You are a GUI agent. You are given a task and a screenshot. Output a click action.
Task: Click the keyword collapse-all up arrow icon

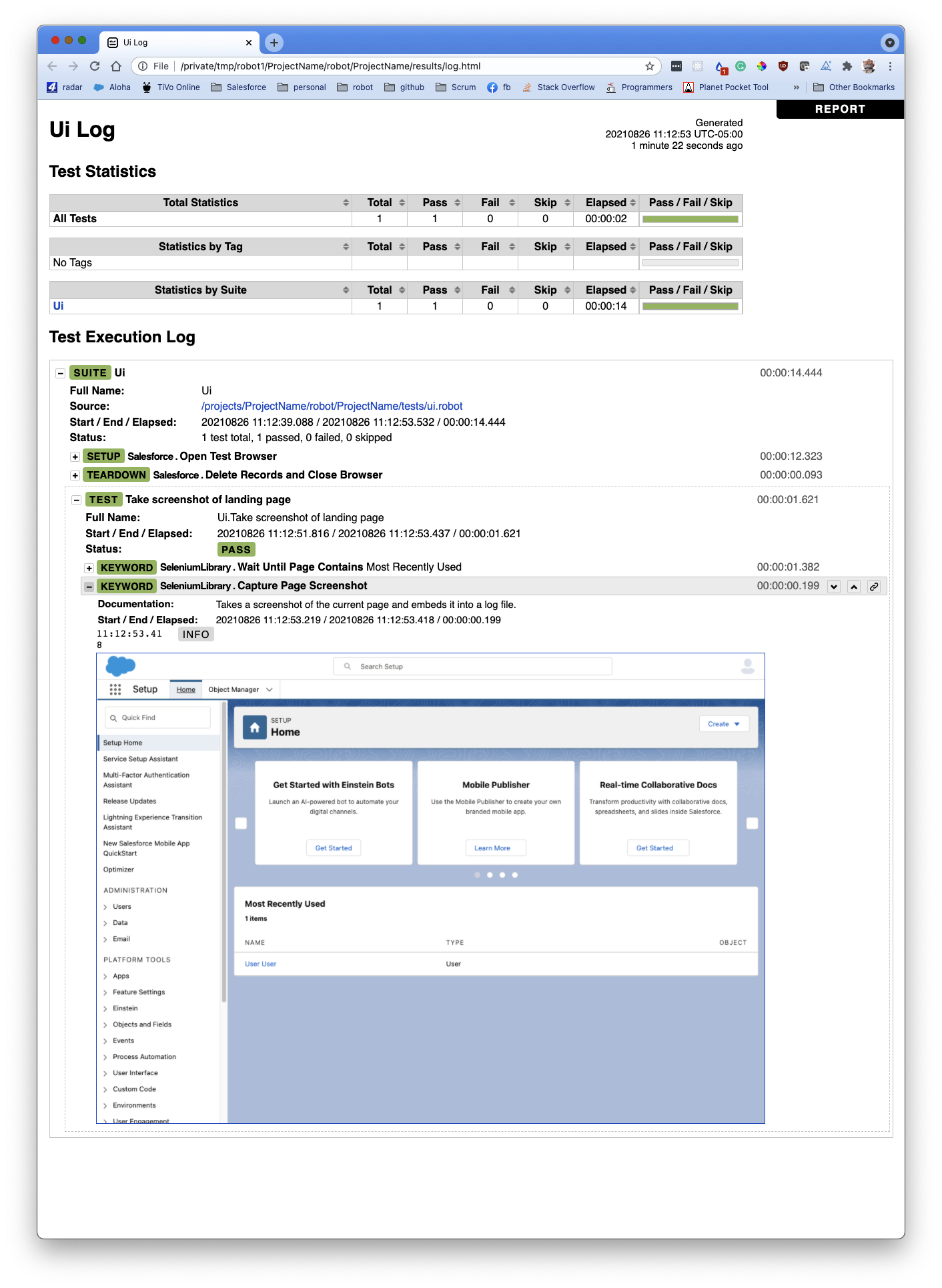pos(854,587)
